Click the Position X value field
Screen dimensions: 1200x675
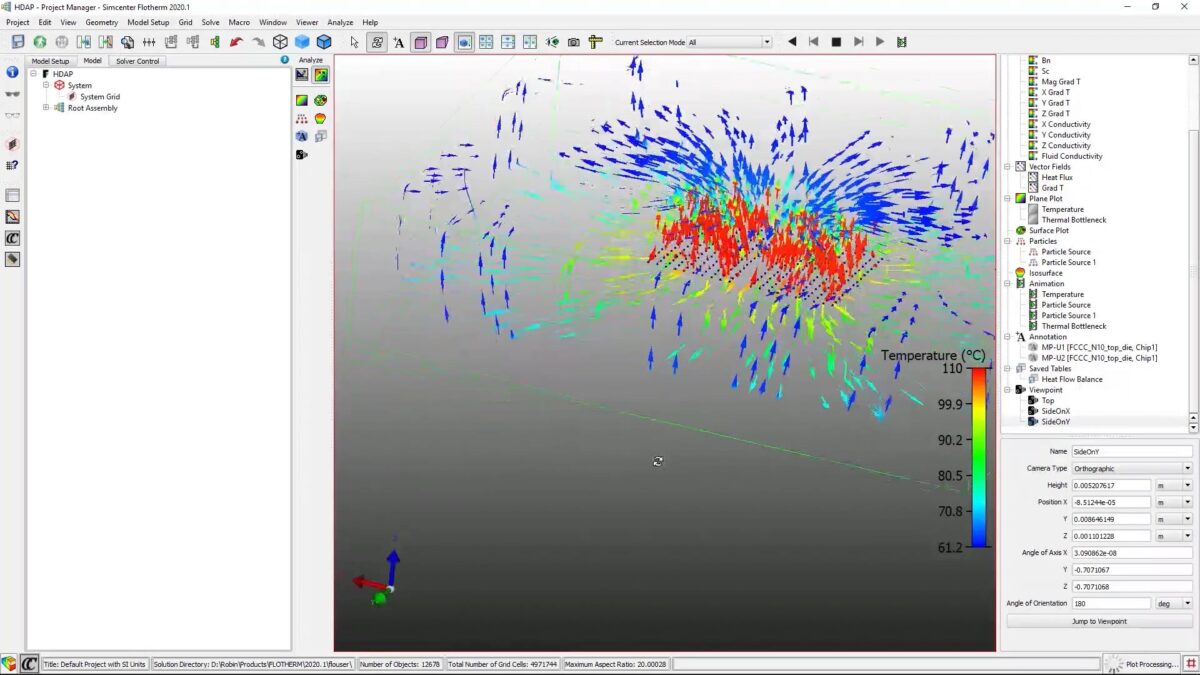[x=1111, y=502]
